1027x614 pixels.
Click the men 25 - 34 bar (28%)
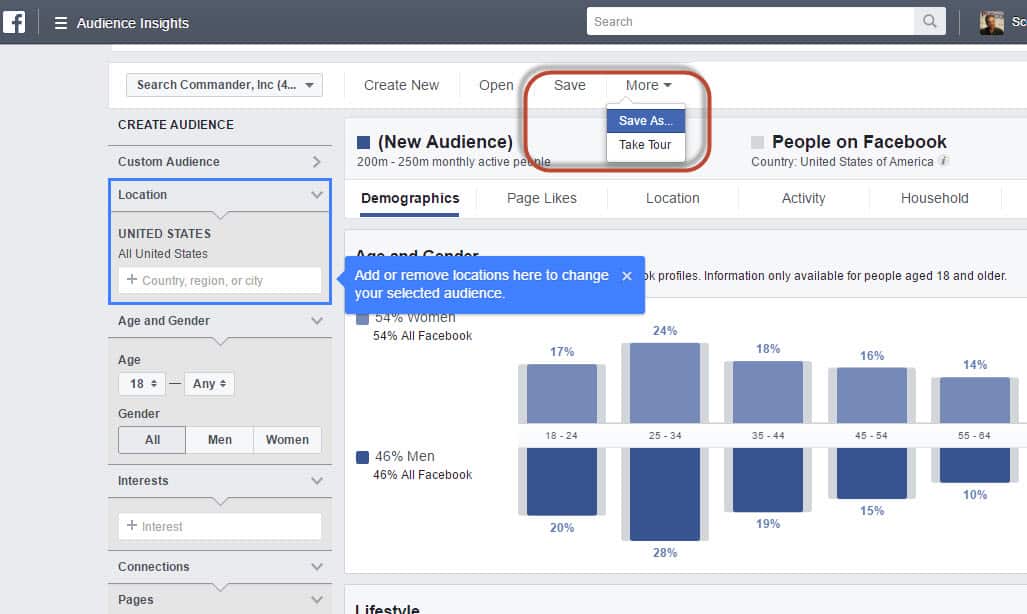pos(665,494)
